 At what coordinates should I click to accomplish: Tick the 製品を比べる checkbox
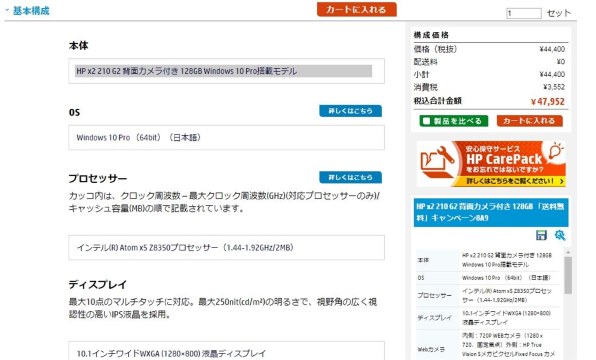(x=426, y=121)
